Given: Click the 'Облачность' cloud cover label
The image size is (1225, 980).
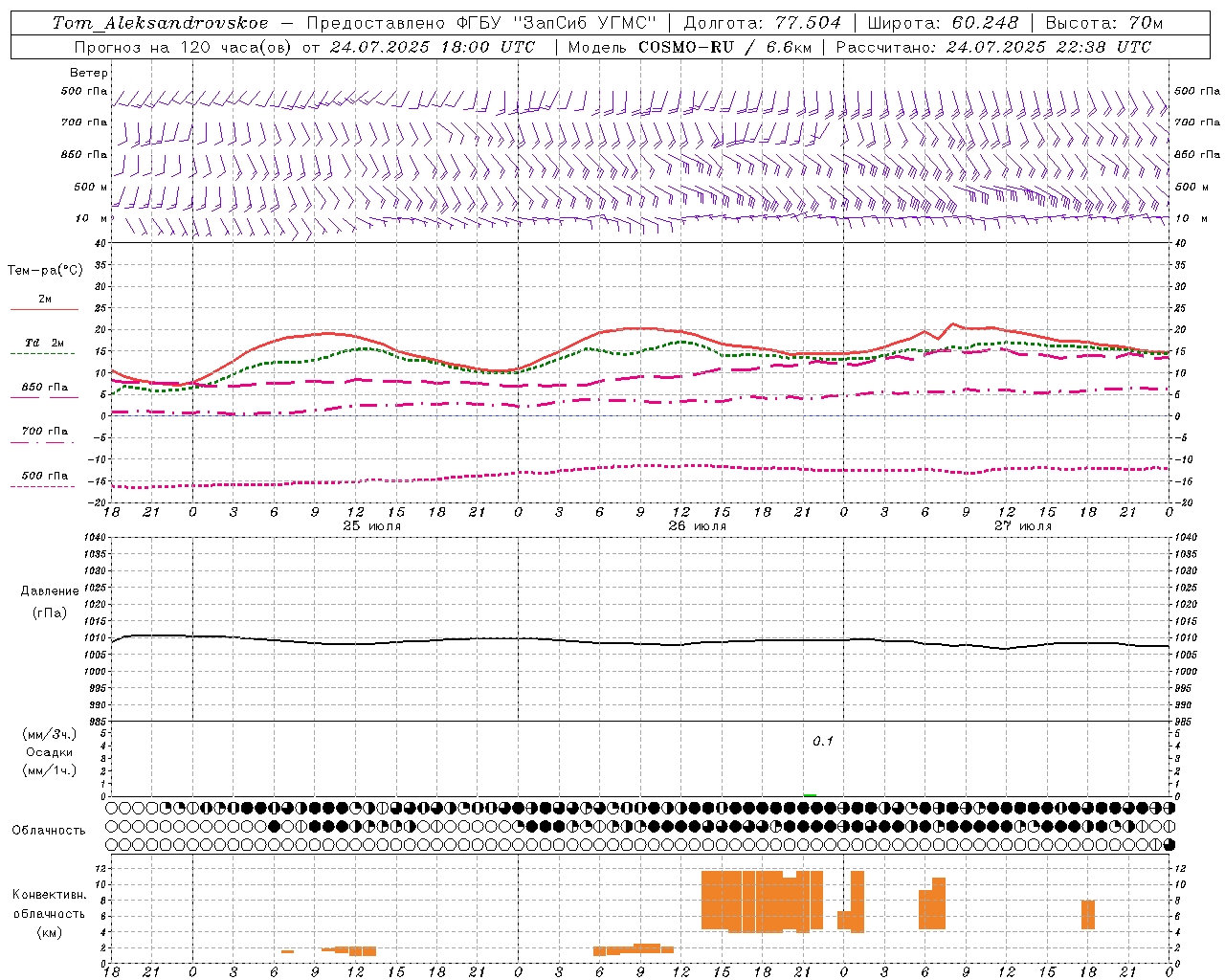Looking at the screenshot, I should pyautogui.click(x=49, y=831).
